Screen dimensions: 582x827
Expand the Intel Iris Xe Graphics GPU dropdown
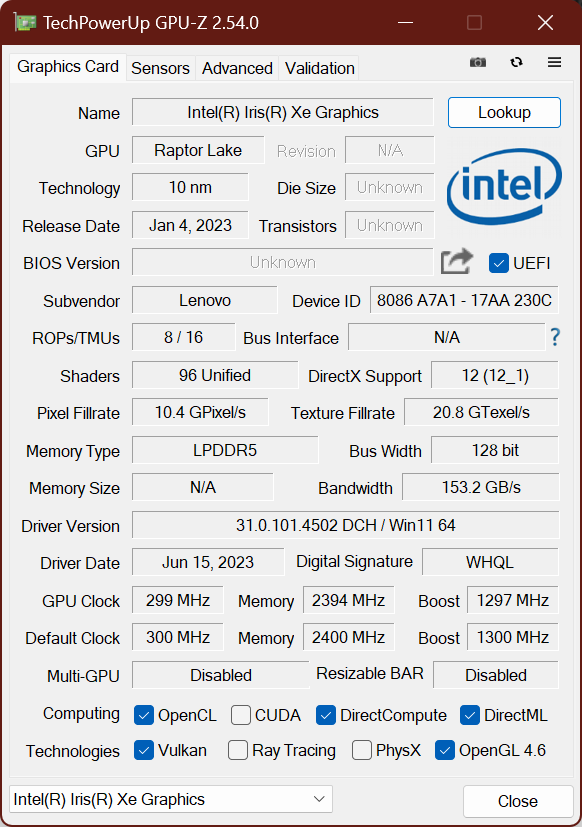(170, 799)
